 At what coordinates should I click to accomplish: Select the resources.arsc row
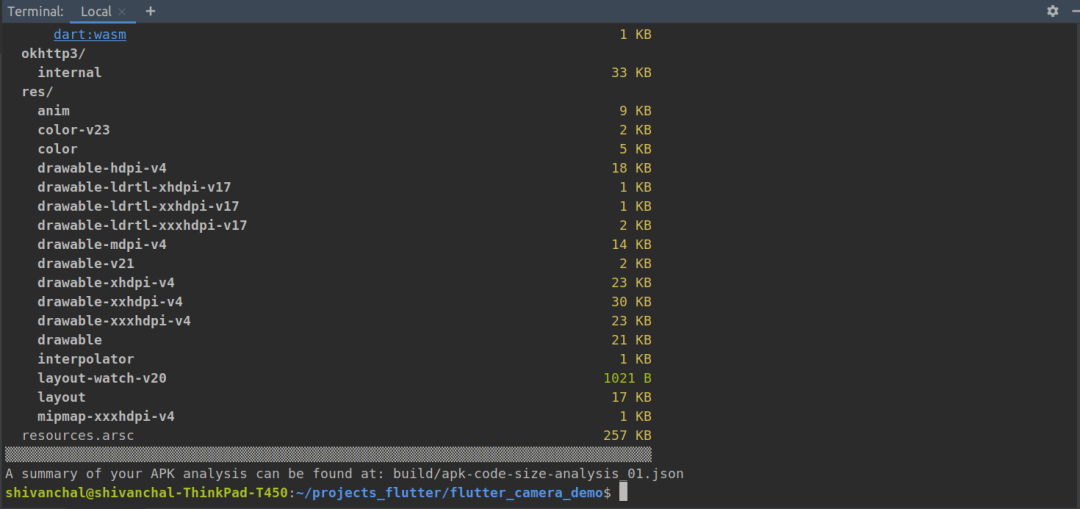(337, 436)
